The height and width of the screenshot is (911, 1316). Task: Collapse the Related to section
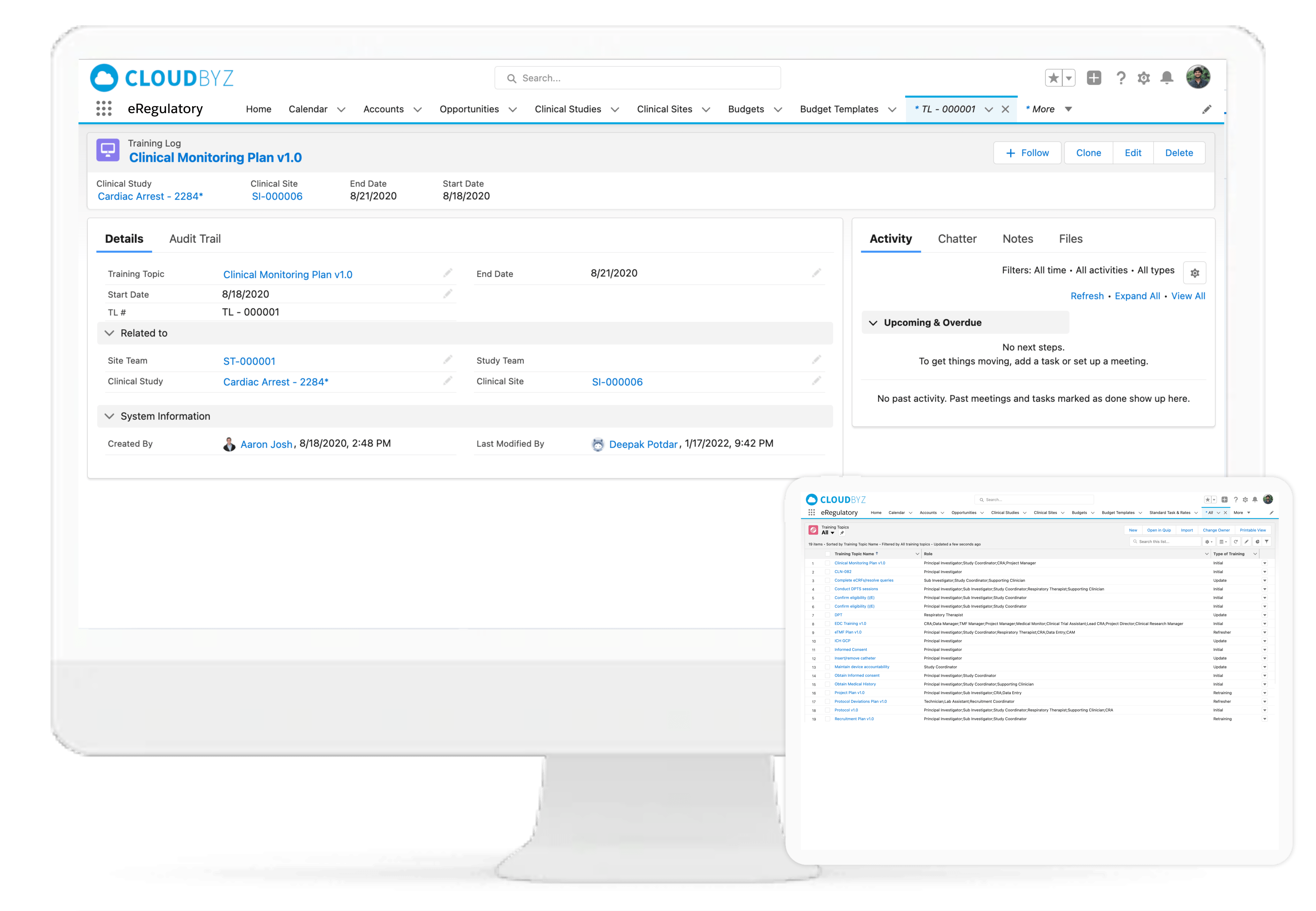110,333
